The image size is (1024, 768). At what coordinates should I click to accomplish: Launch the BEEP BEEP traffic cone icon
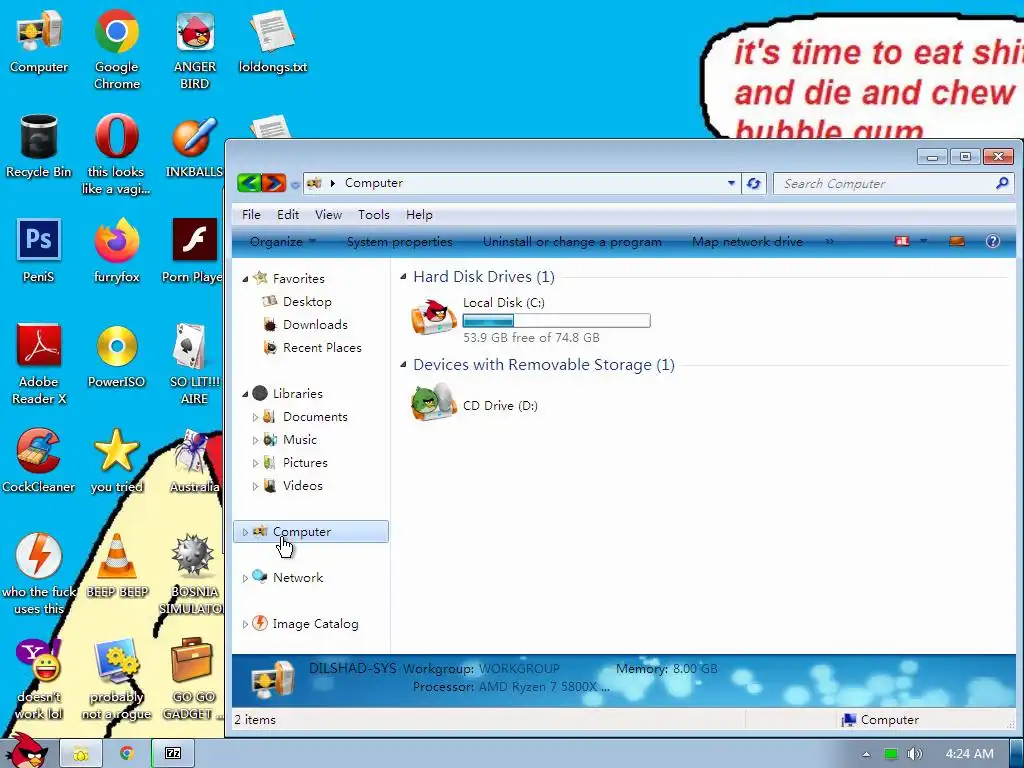(x=117, y=566)
